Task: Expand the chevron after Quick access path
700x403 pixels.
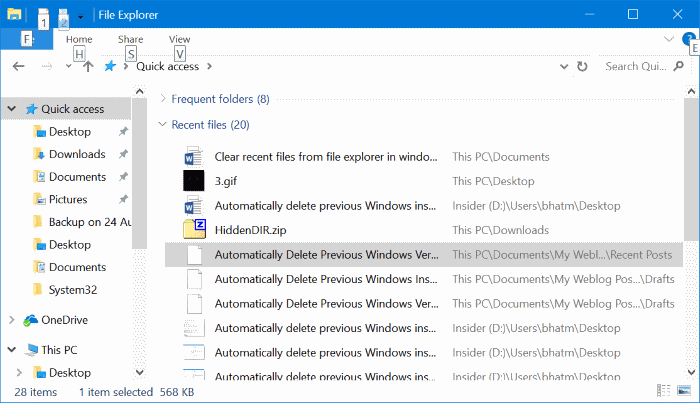Action: (209, 66)
